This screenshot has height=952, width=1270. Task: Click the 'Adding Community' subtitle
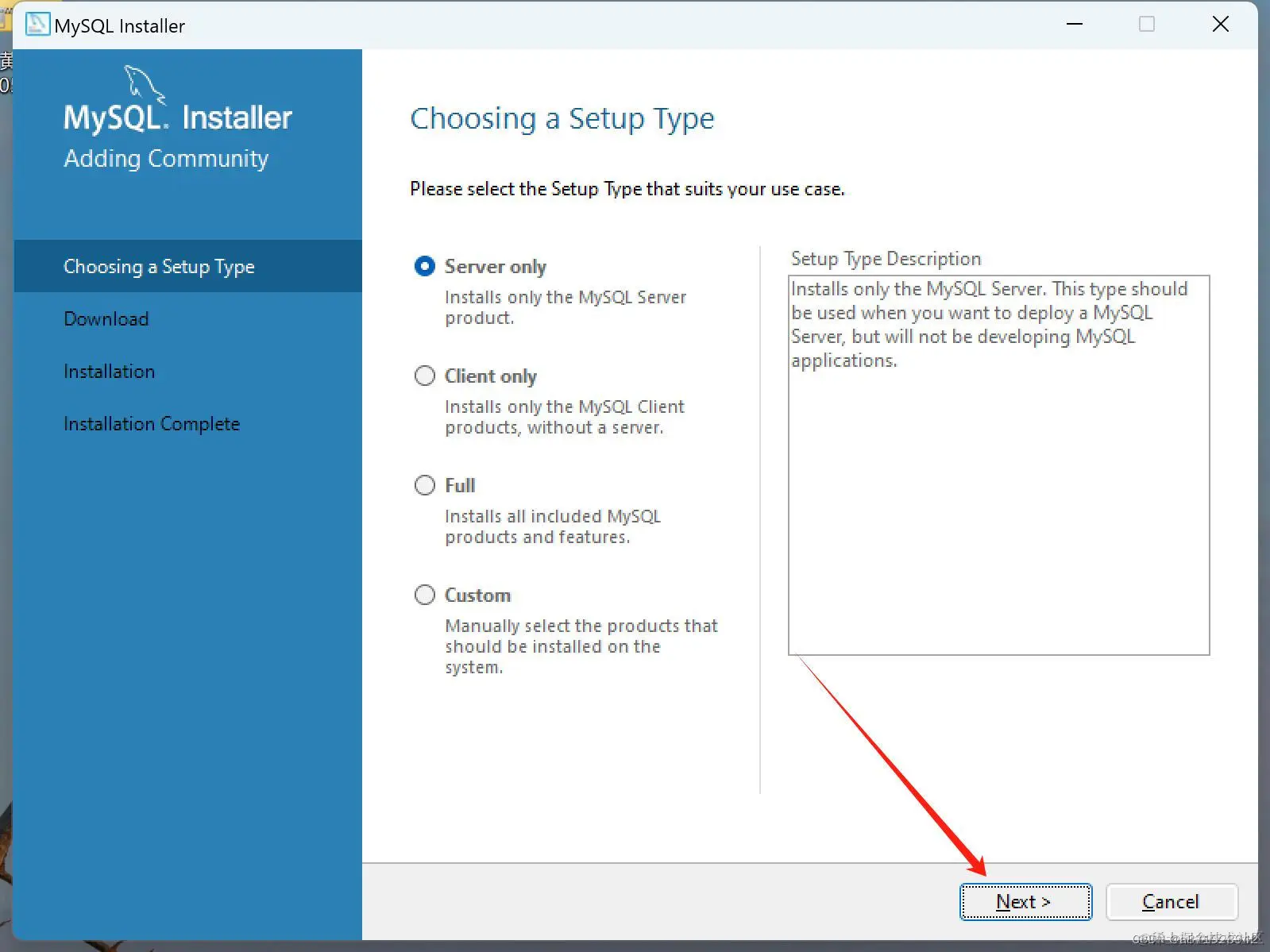coord(166,159)
